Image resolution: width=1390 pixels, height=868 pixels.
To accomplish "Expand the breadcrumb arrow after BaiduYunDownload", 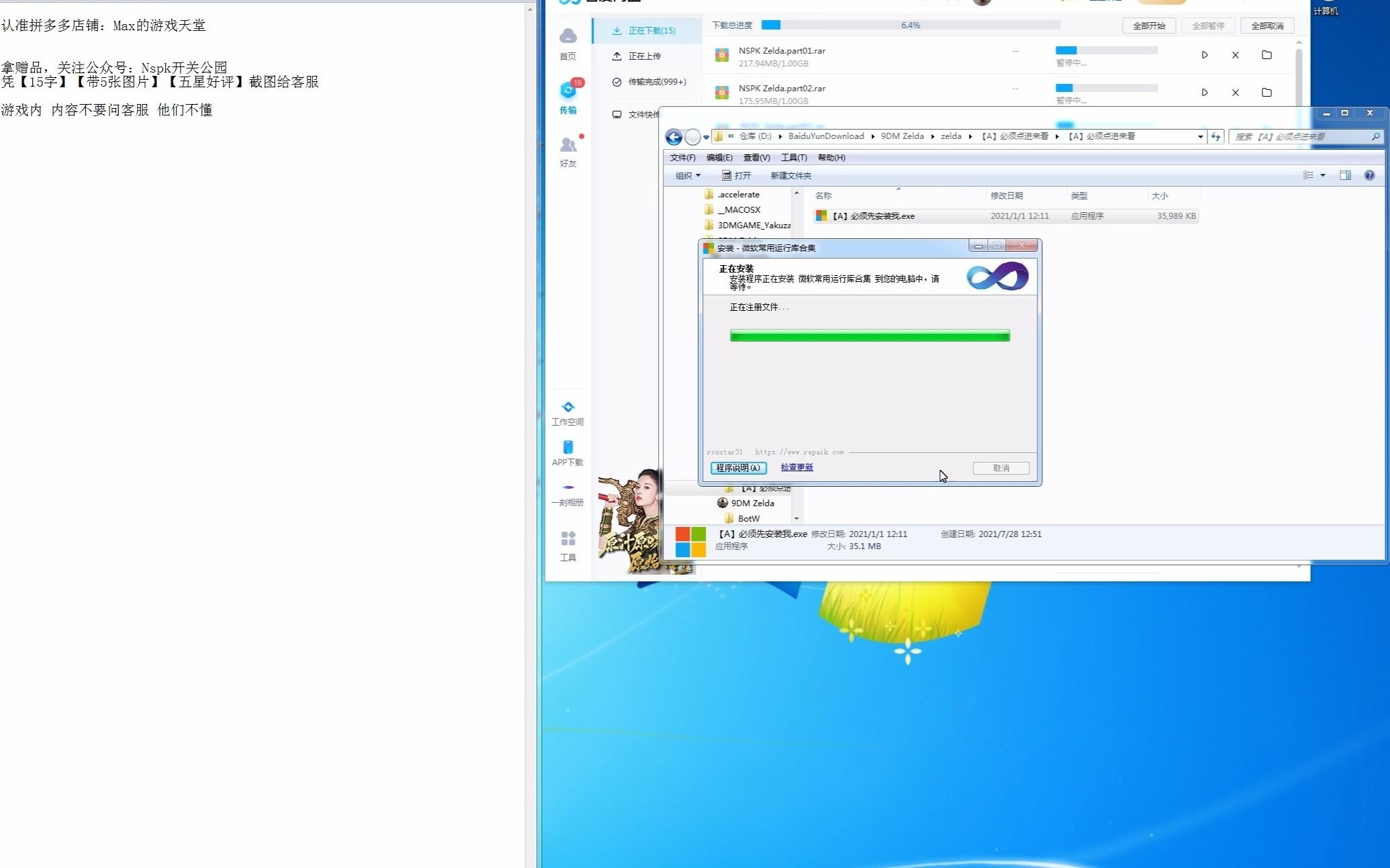I will [872, 136].
